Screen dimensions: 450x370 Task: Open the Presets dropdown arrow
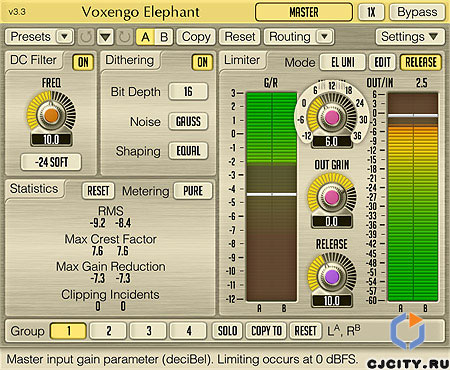click(64, 37)
